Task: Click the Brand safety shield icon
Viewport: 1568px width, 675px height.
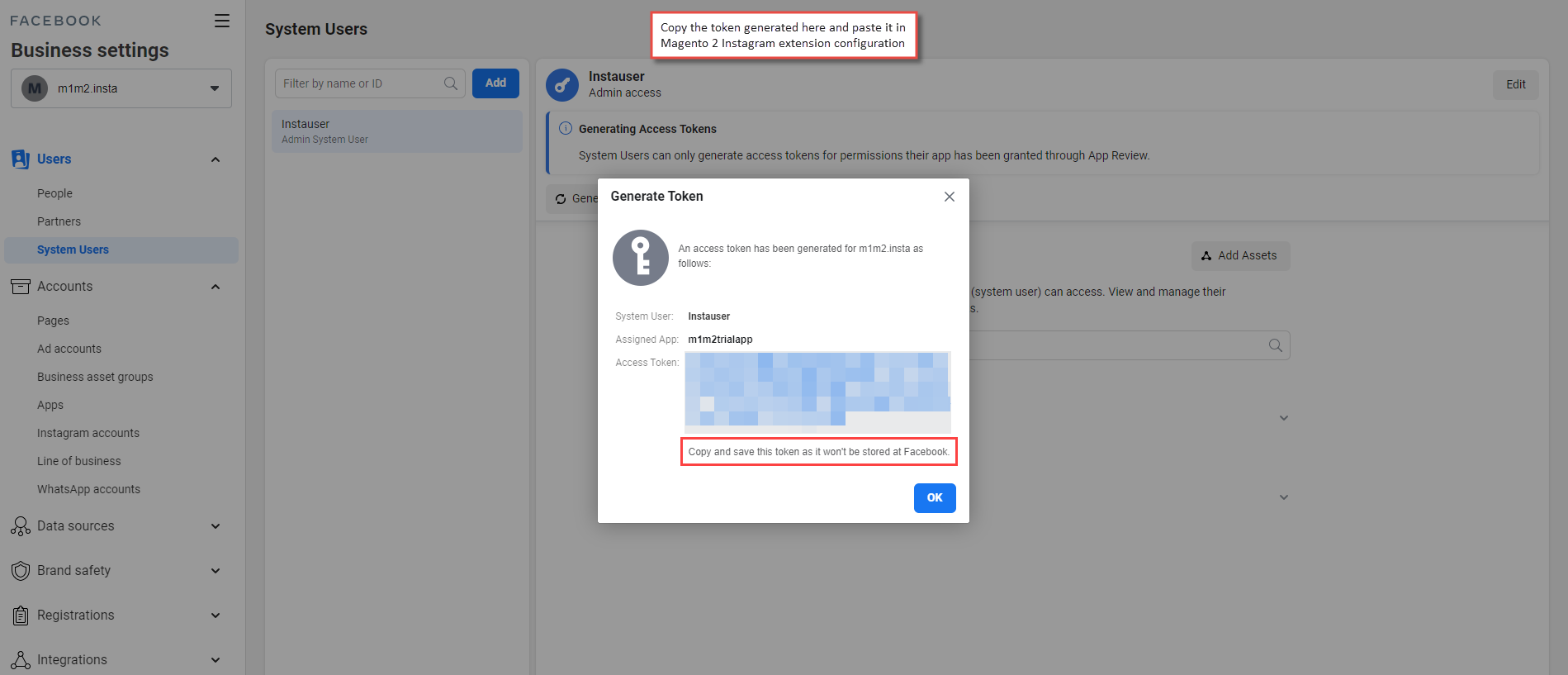Action: (x=21, y=571)
